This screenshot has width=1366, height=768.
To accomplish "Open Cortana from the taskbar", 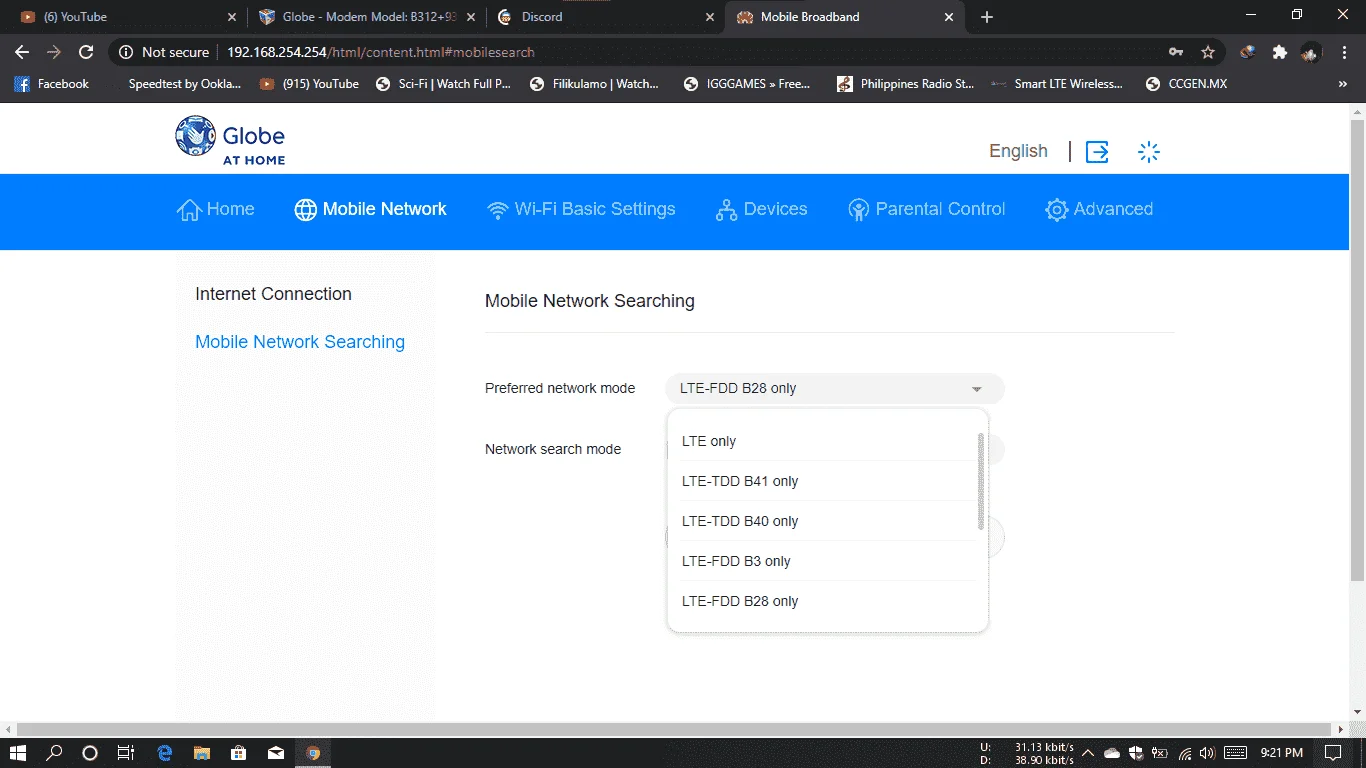I will pyautogui.click(x=90, y=753).
